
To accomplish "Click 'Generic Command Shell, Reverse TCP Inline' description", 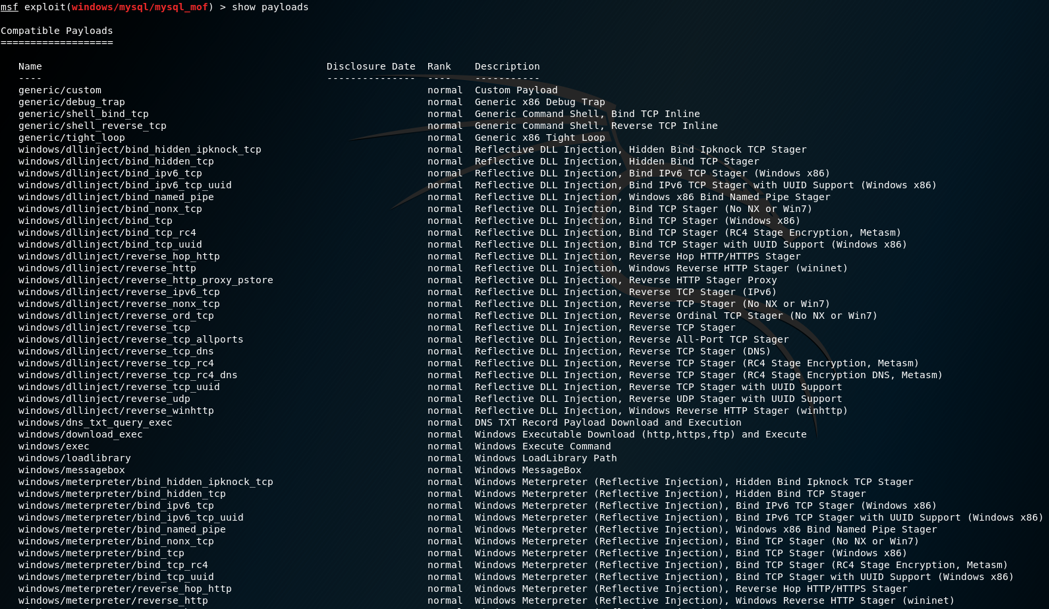I will [596, 126].
